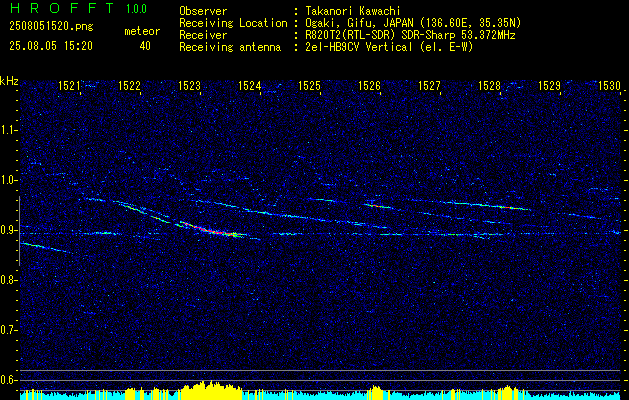The width and height of the screenshot is (629, 400).
Task: Click the HROFFT title text
Action: click(x=62, y=8)
